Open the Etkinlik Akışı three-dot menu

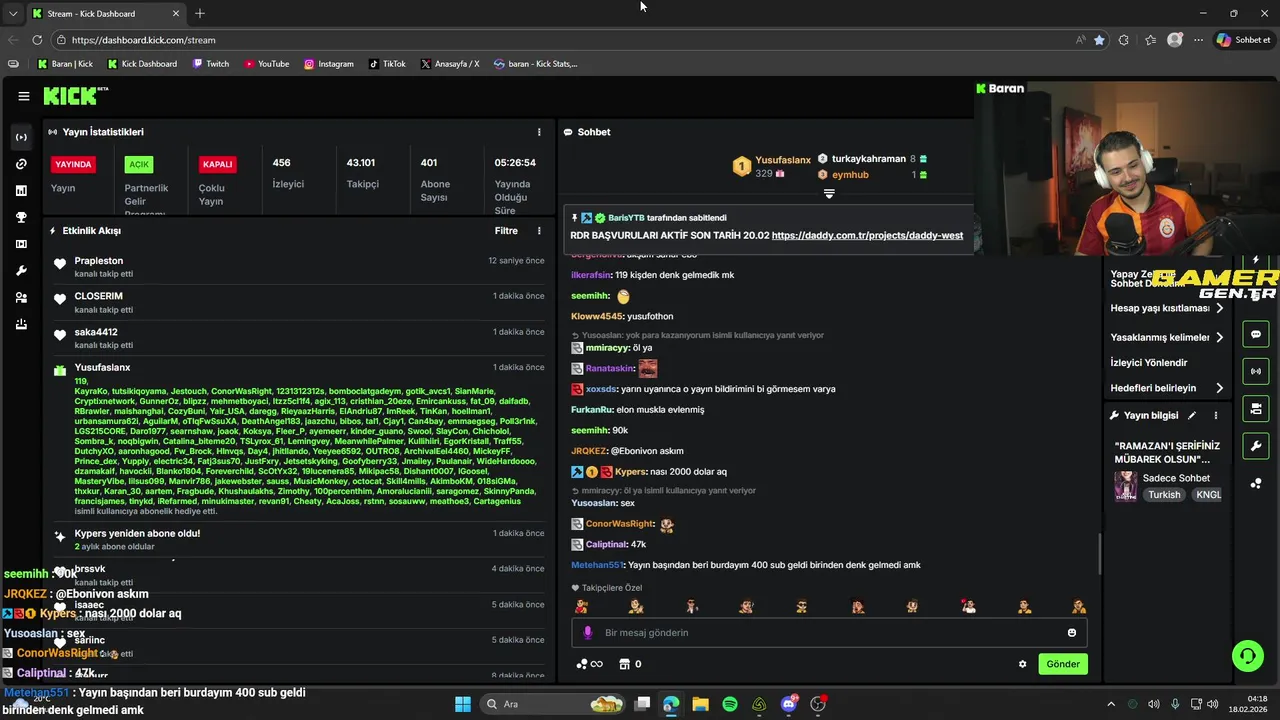pos(539,230)
